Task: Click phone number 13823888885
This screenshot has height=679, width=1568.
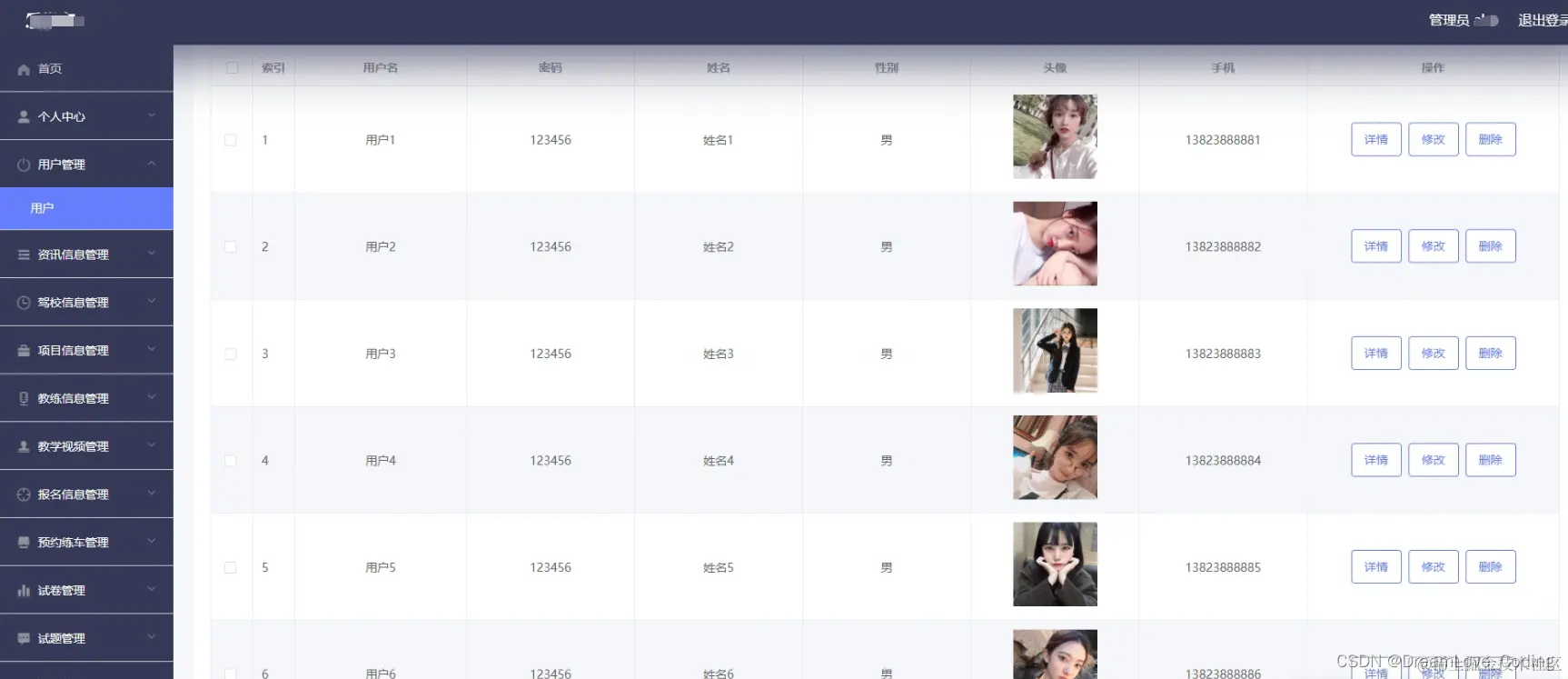Action: (1223, 567)
